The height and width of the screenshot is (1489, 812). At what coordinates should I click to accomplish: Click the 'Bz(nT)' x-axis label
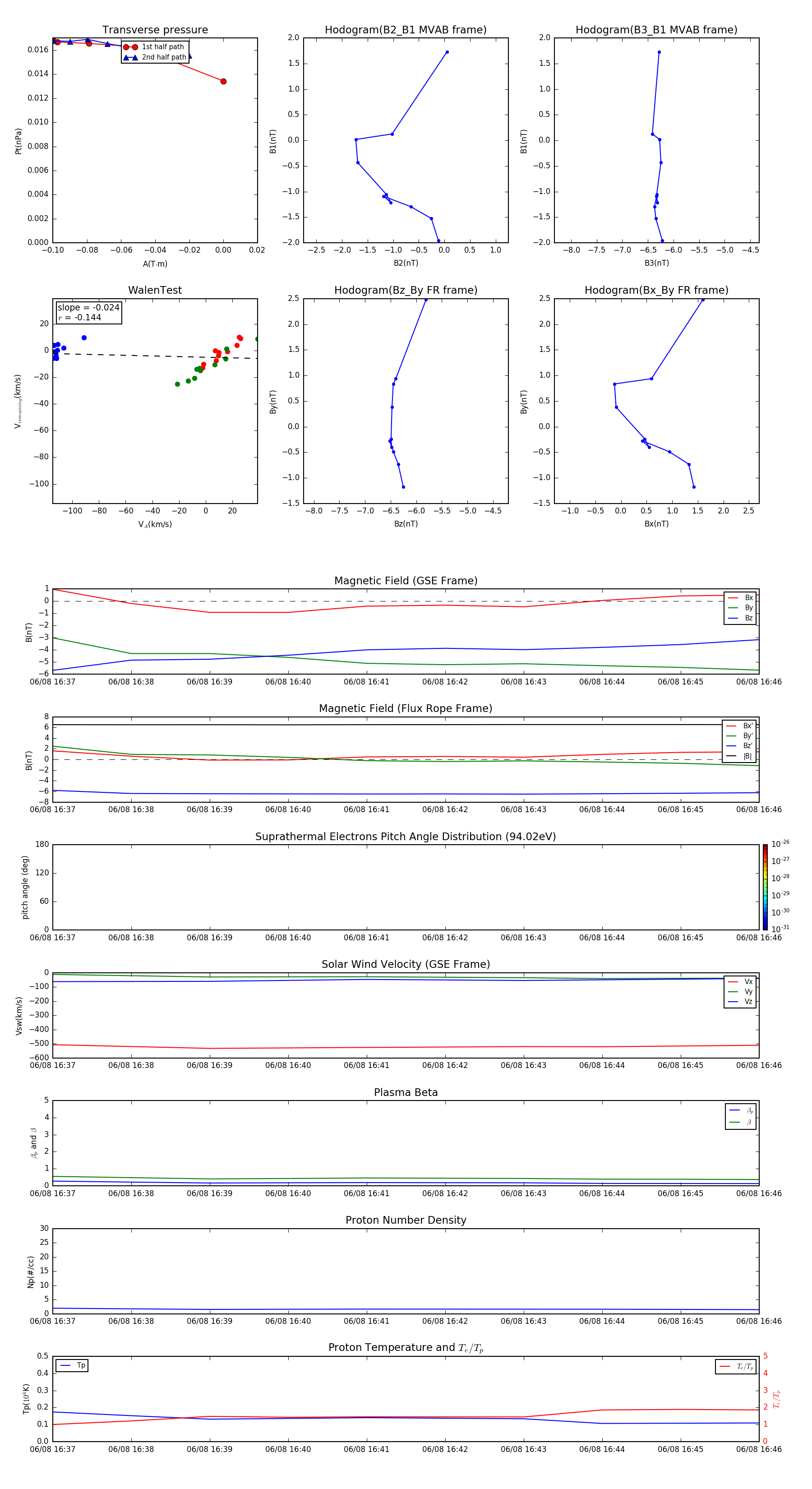406,524
